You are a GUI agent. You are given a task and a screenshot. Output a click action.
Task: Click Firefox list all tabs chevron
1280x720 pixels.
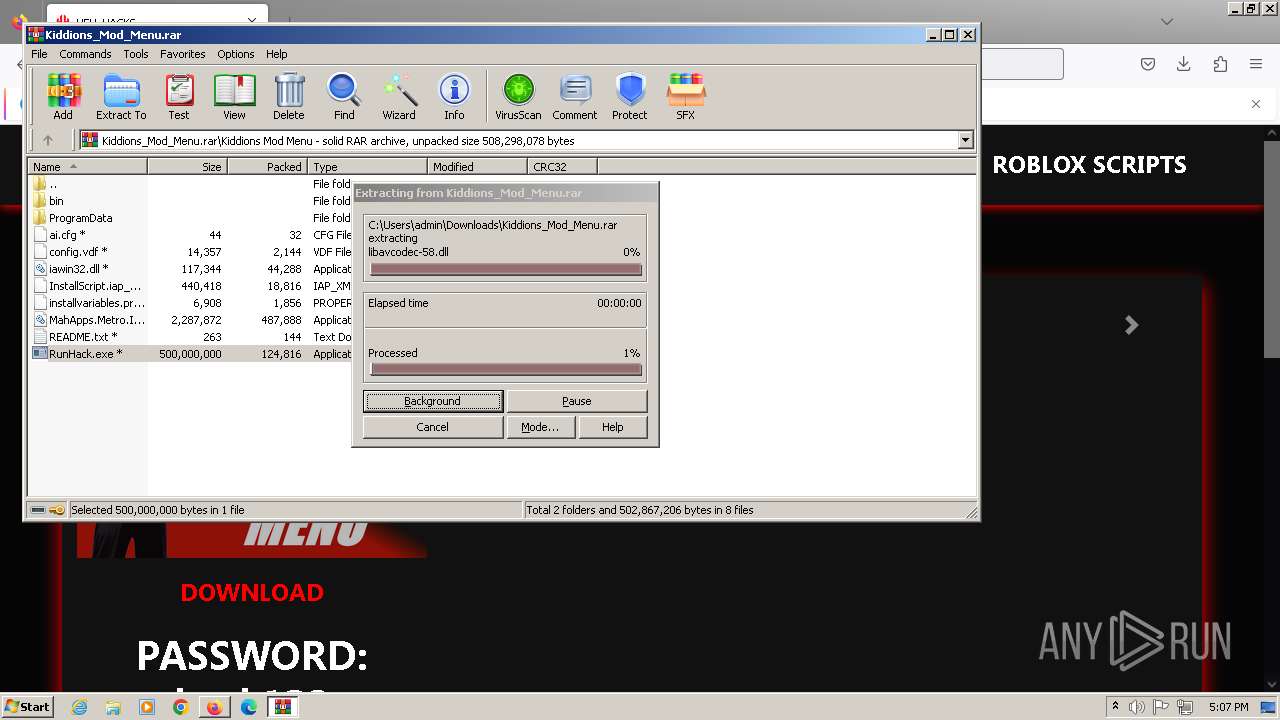coord(1167,21)
